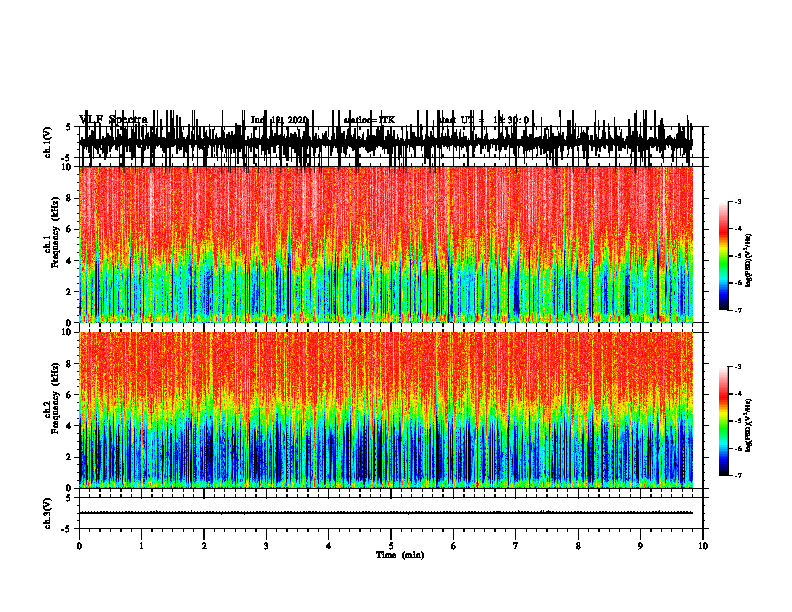
Task: Click the time axis tick label '0'
Action: [x=79, y=546]
